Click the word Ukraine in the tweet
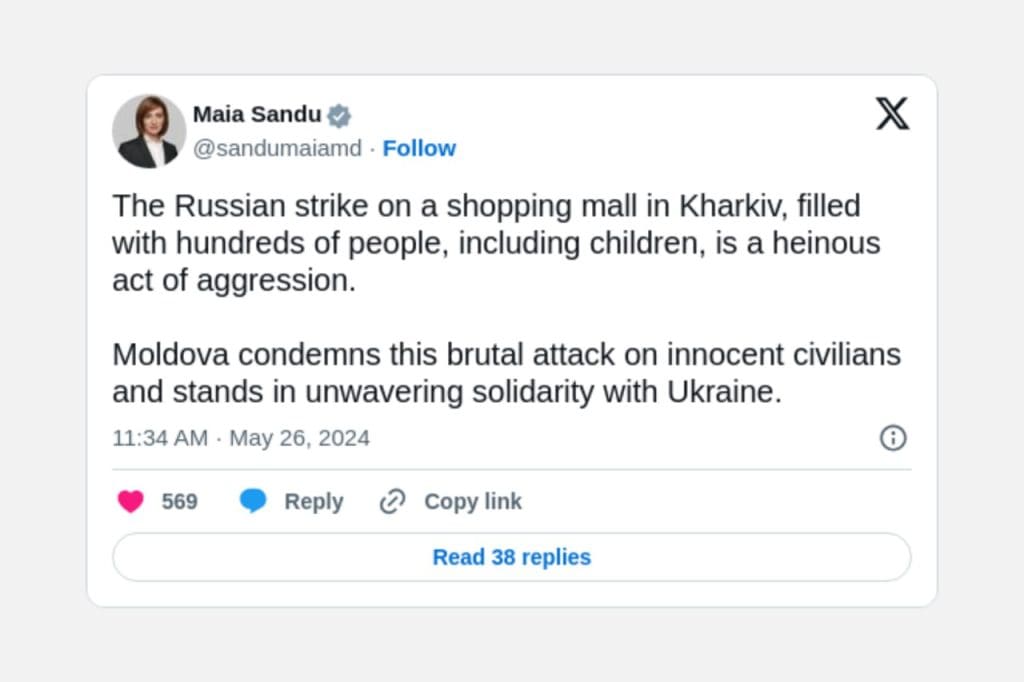Screen dimensions: 1024x682 (x=723, y=392)
